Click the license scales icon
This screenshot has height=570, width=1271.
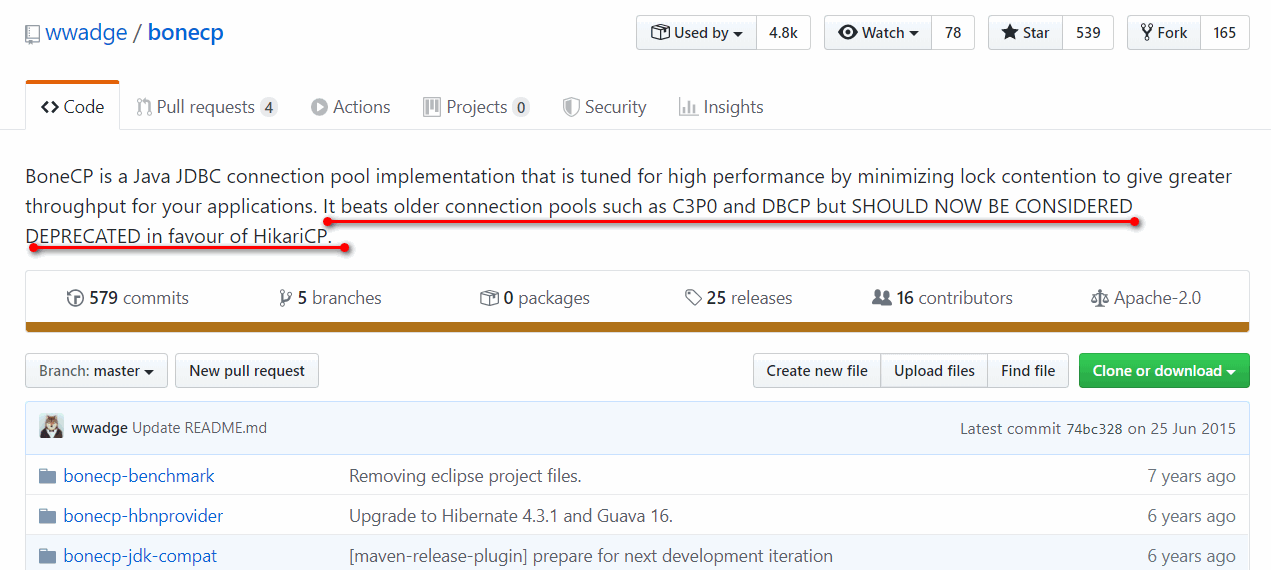[x=1100, y=298]
